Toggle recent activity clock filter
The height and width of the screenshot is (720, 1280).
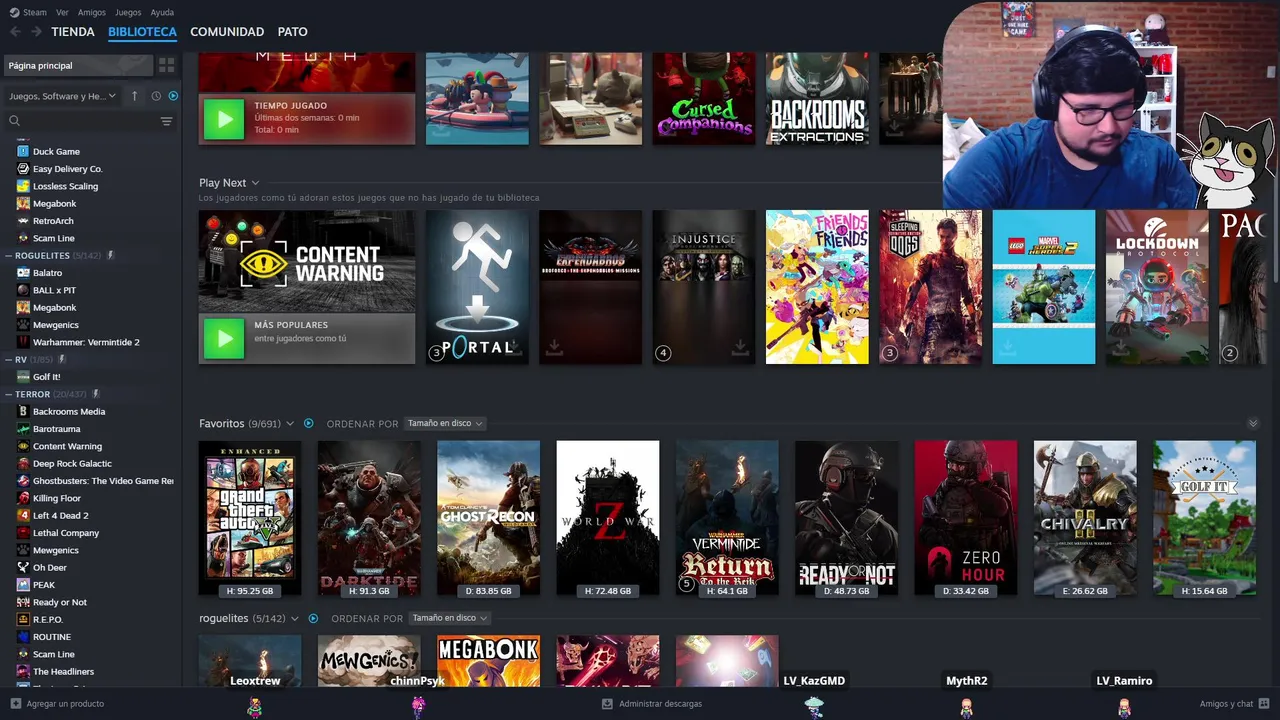pos(156,96)
